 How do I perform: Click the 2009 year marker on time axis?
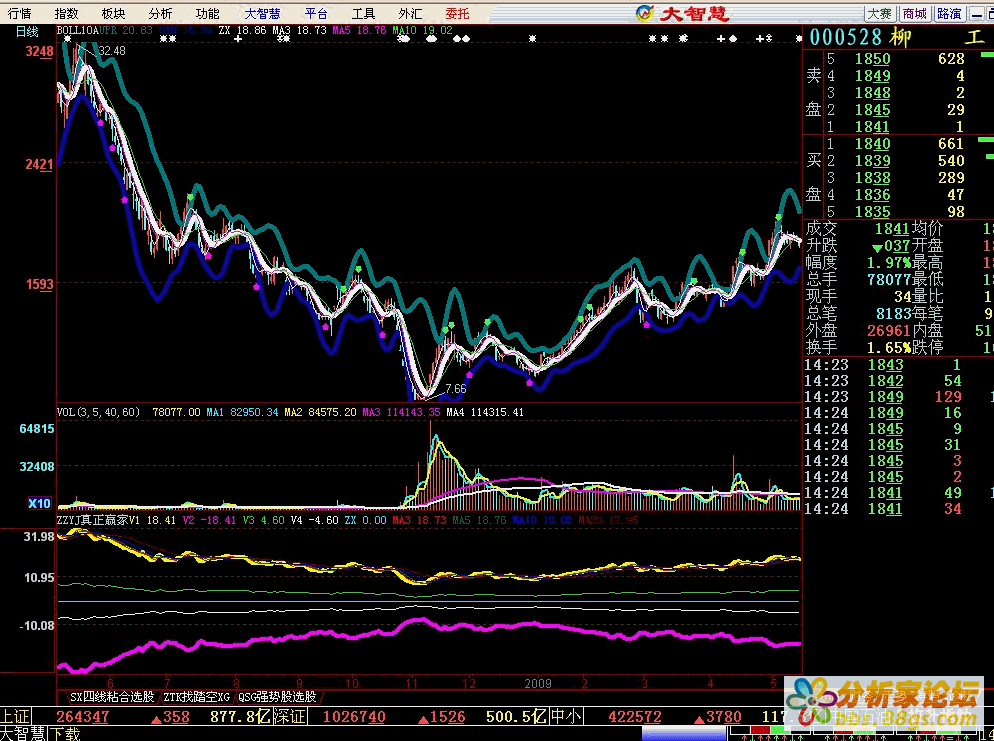pos(538,683)
